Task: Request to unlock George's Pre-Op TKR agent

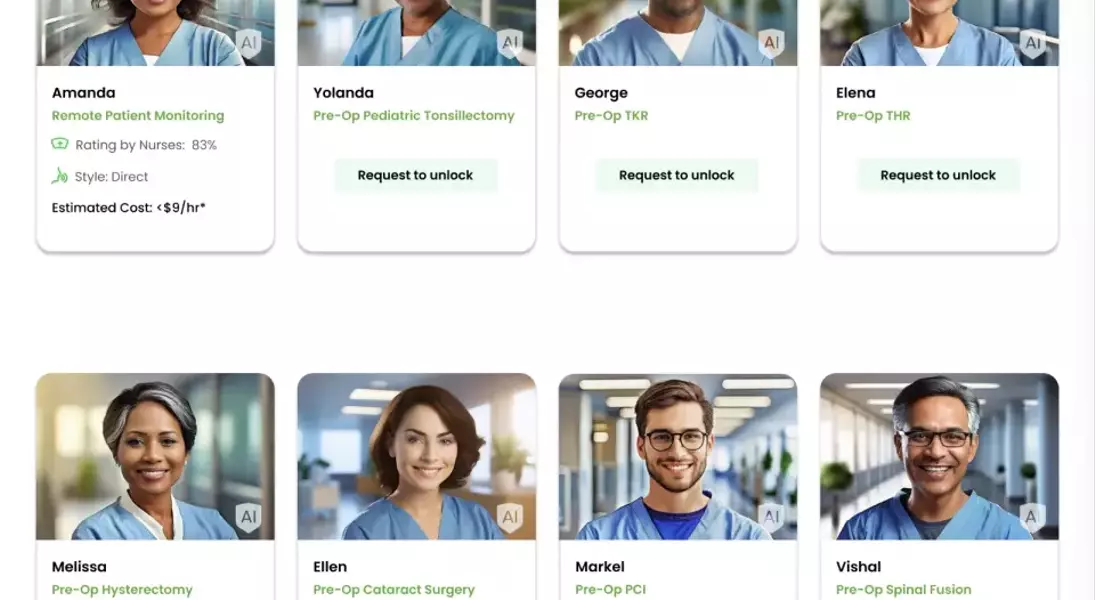Action: pyautogui.click(x=677, y=175)
